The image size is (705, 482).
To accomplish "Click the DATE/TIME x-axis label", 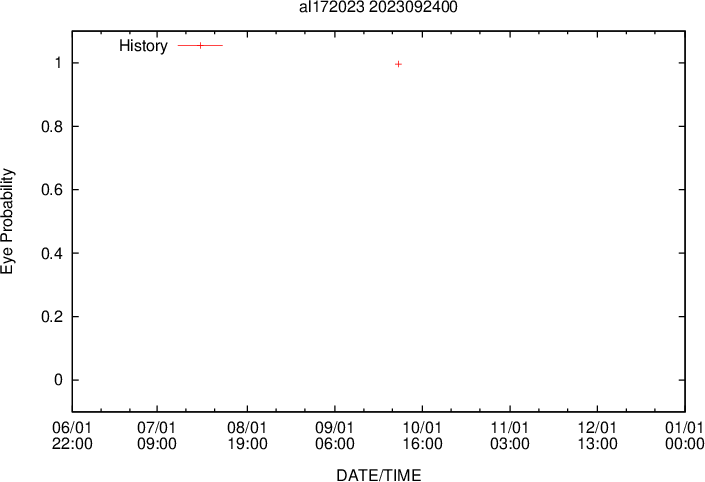I will [x=378, y=476].
